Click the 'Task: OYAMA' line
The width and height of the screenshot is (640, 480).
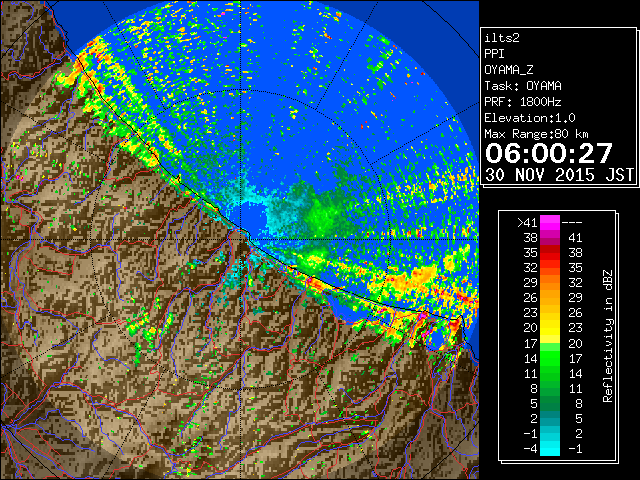pos(523,86)
